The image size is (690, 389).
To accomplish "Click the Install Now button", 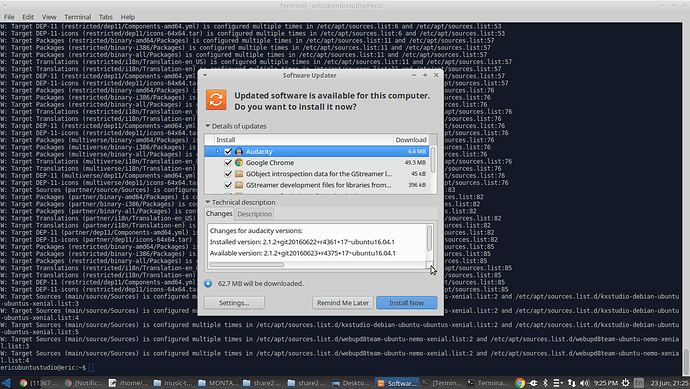I will (407, 303).
